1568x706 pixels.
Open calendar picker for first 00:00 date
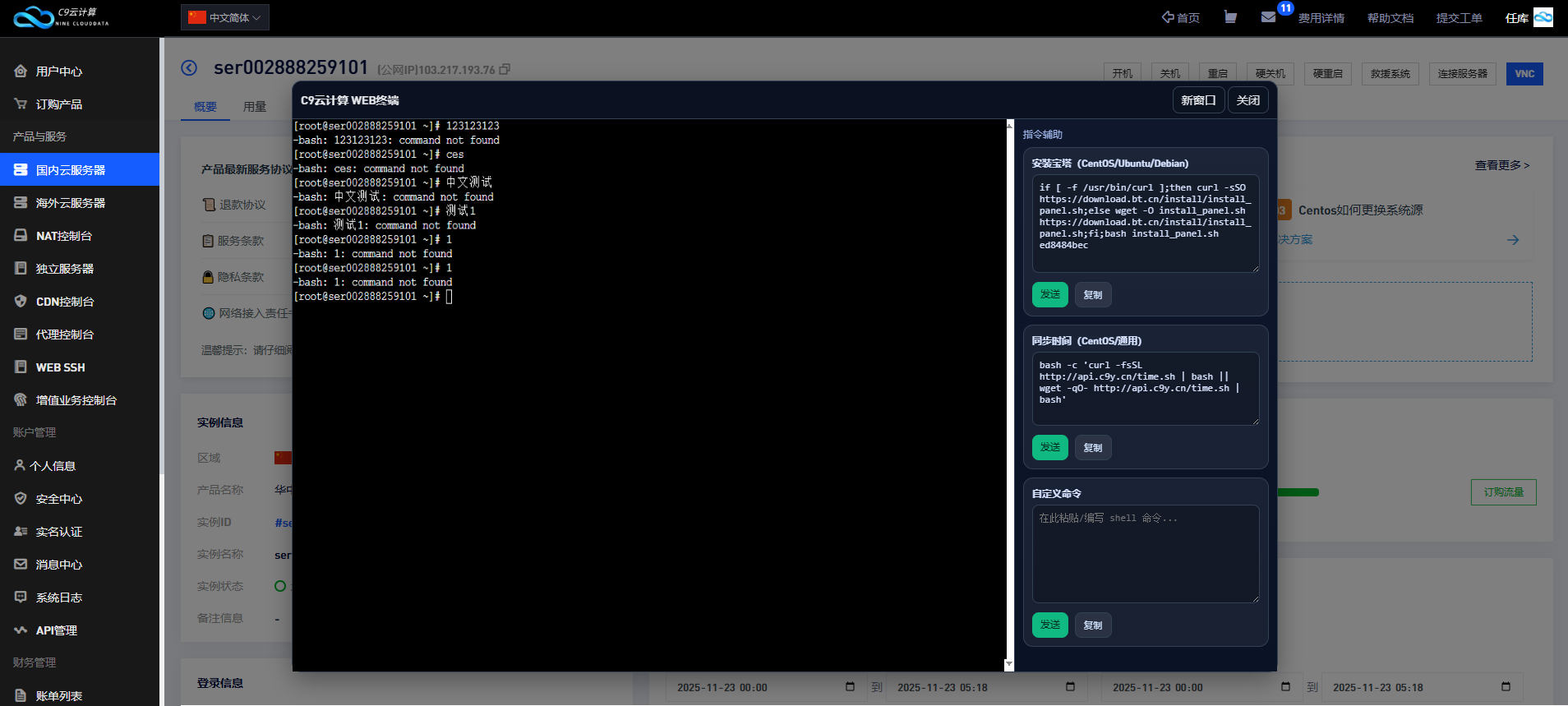pos(850,687)
